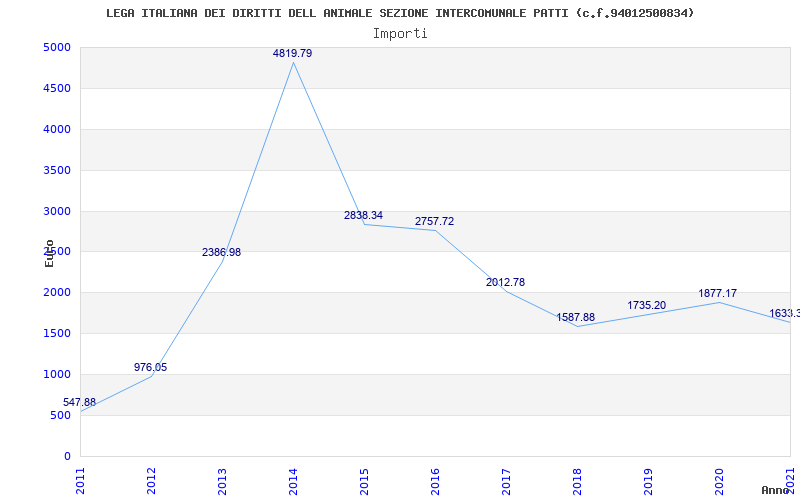Click the 'Importi' chart subtitle
The image size is (800, 500).
[x=400, y=34]
